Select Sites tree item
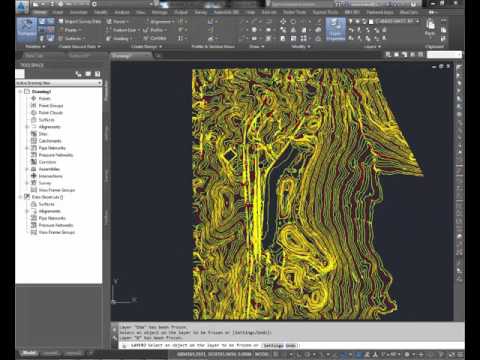This screenshot has height=360, width=480. [43, 134]
